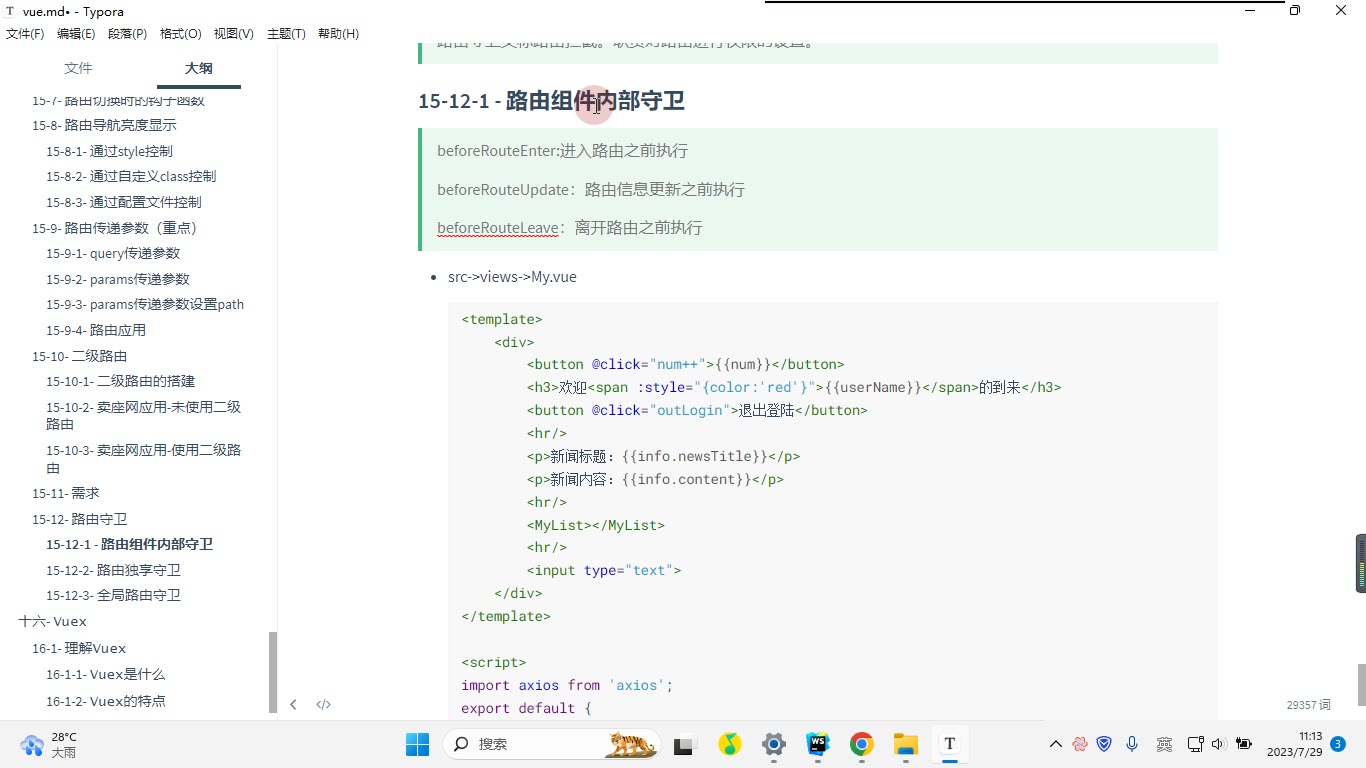Jump to outline item 15-12-3- 全局路由守卫
The image size is (1366, 768).
pyautogui.click(x=113, y=595)
